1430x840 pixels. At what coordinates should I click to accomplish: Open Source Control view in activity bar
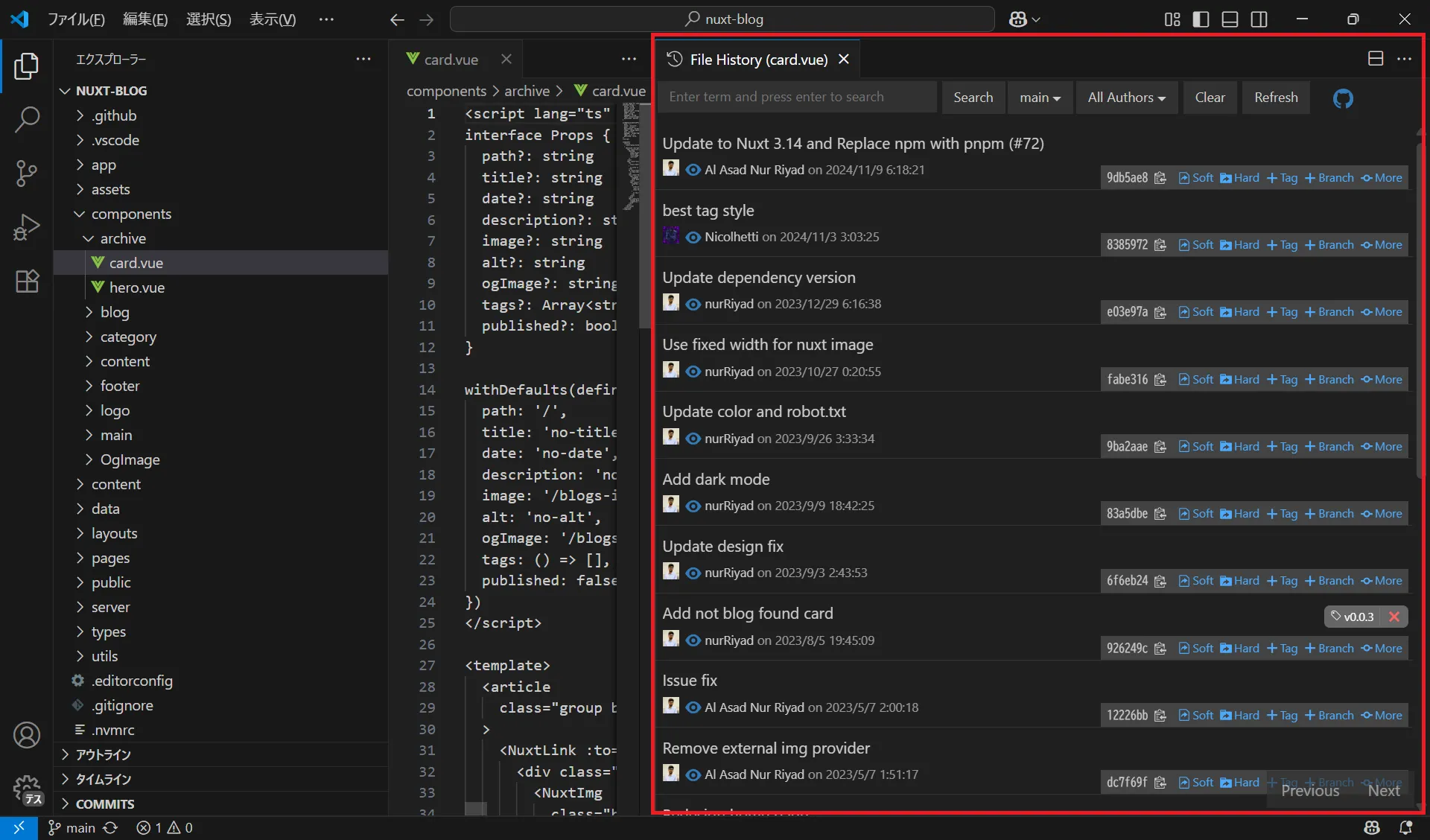tap(27, 174)
